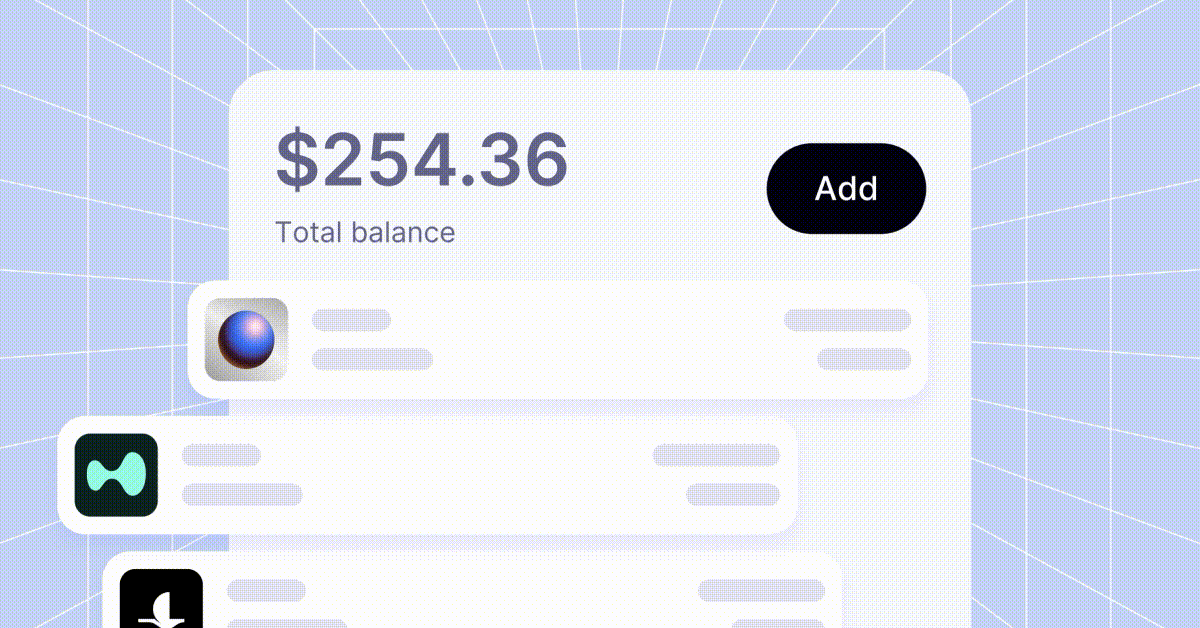Screen dimensions: 1200x628
Task: Click the black Add button
Action: (x=846, y=189)
